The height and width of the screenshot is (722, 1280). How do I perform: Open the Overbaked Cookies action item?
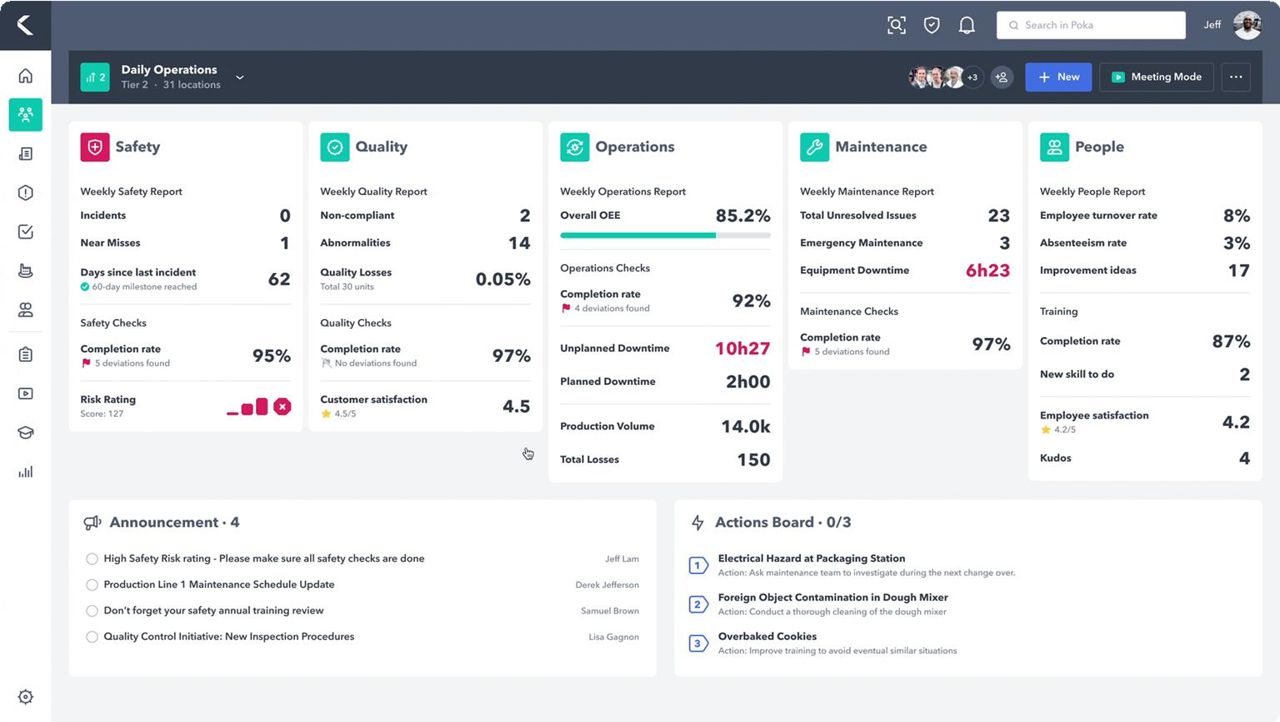(767, 637)
